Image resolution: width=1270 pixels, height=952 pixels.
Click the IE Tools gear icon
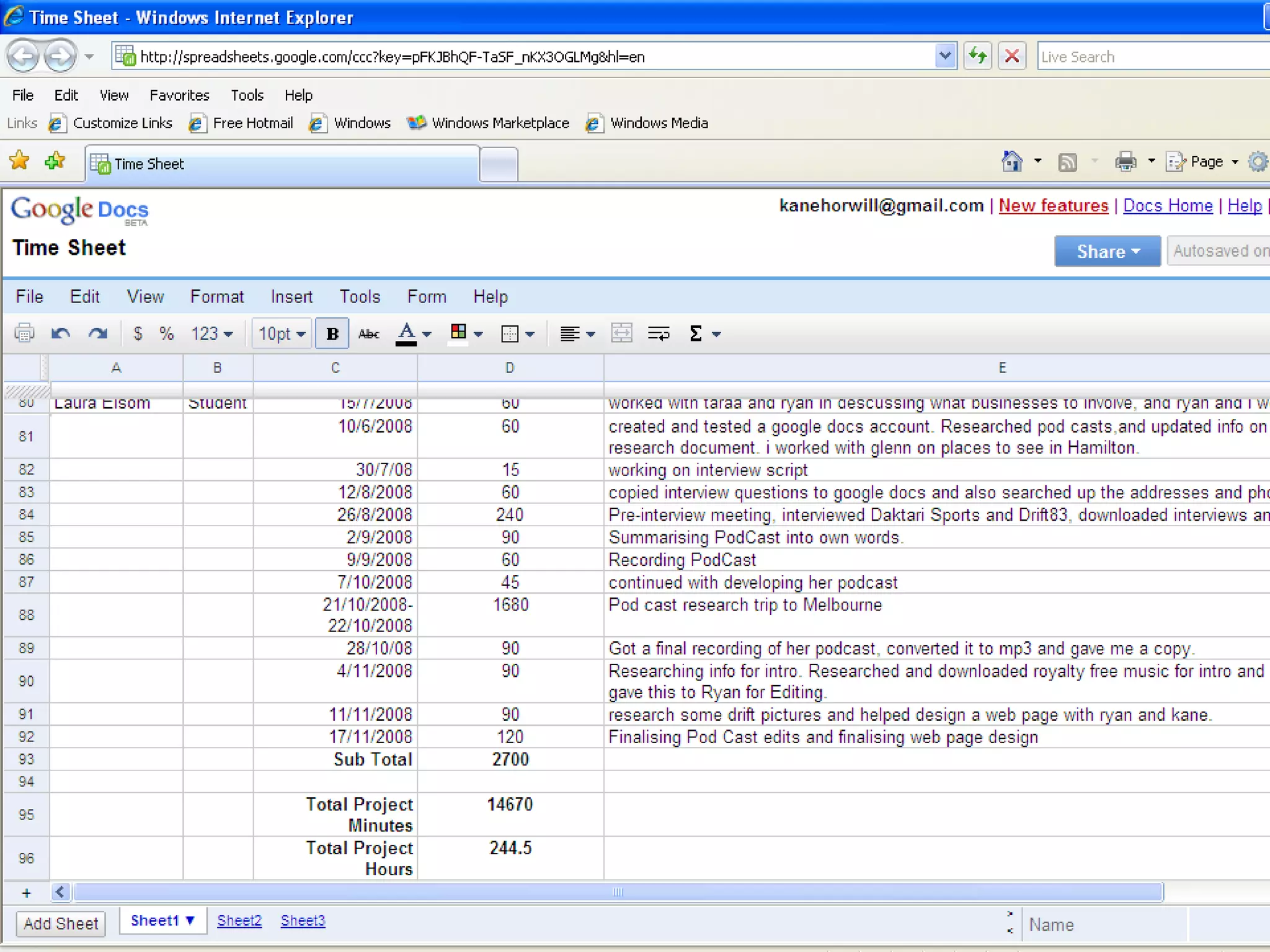coord(1258,162)
